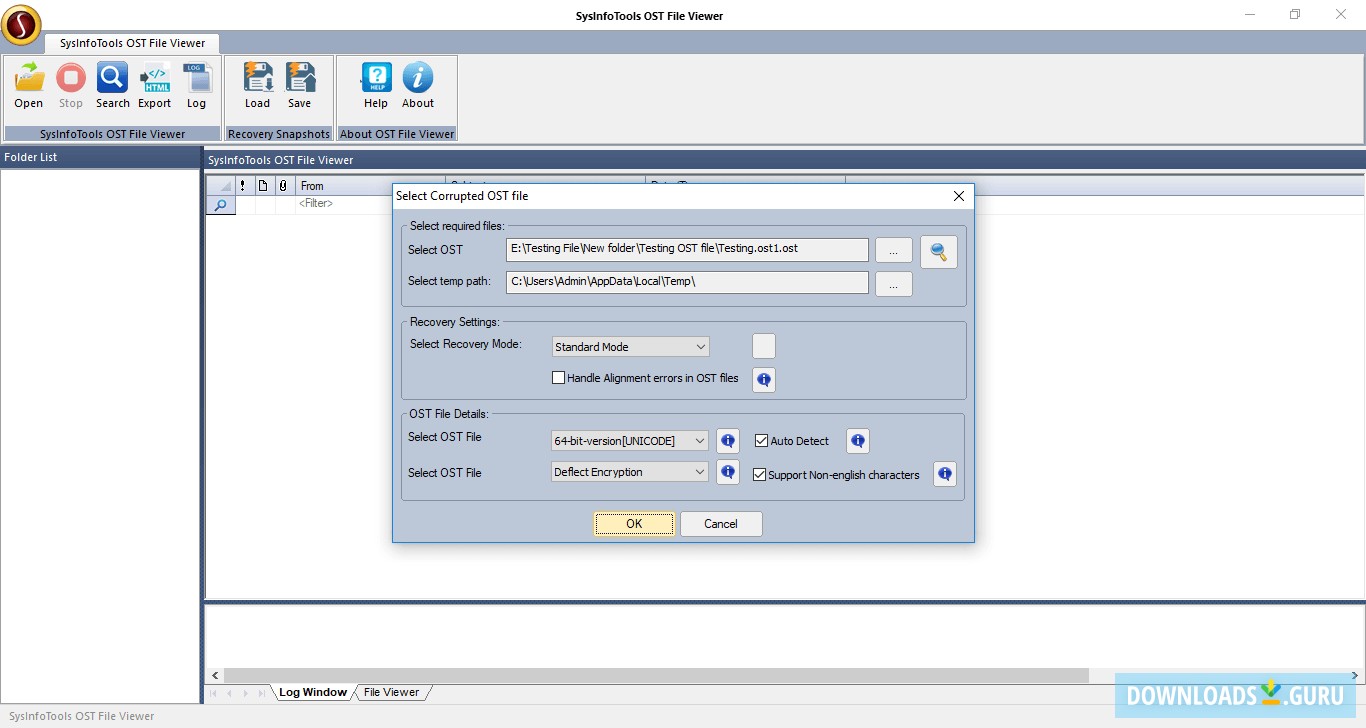This screenshot has height=728, width=1366.
Task: Click the About icon in the ribbon
Action: pos(418,85)
